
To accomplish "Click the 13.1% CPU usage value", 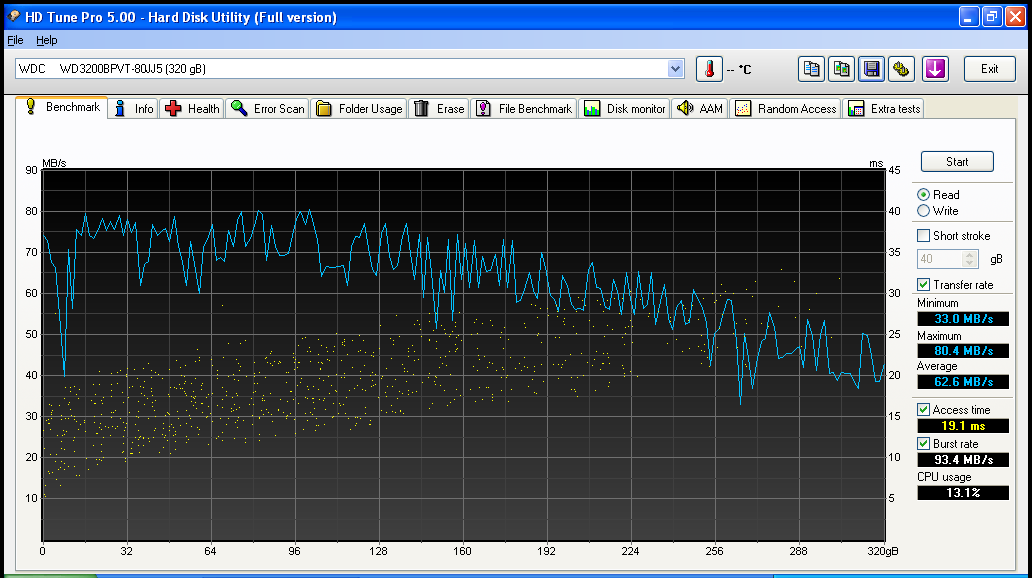I will pyautogui.click(x=963, y=492).
